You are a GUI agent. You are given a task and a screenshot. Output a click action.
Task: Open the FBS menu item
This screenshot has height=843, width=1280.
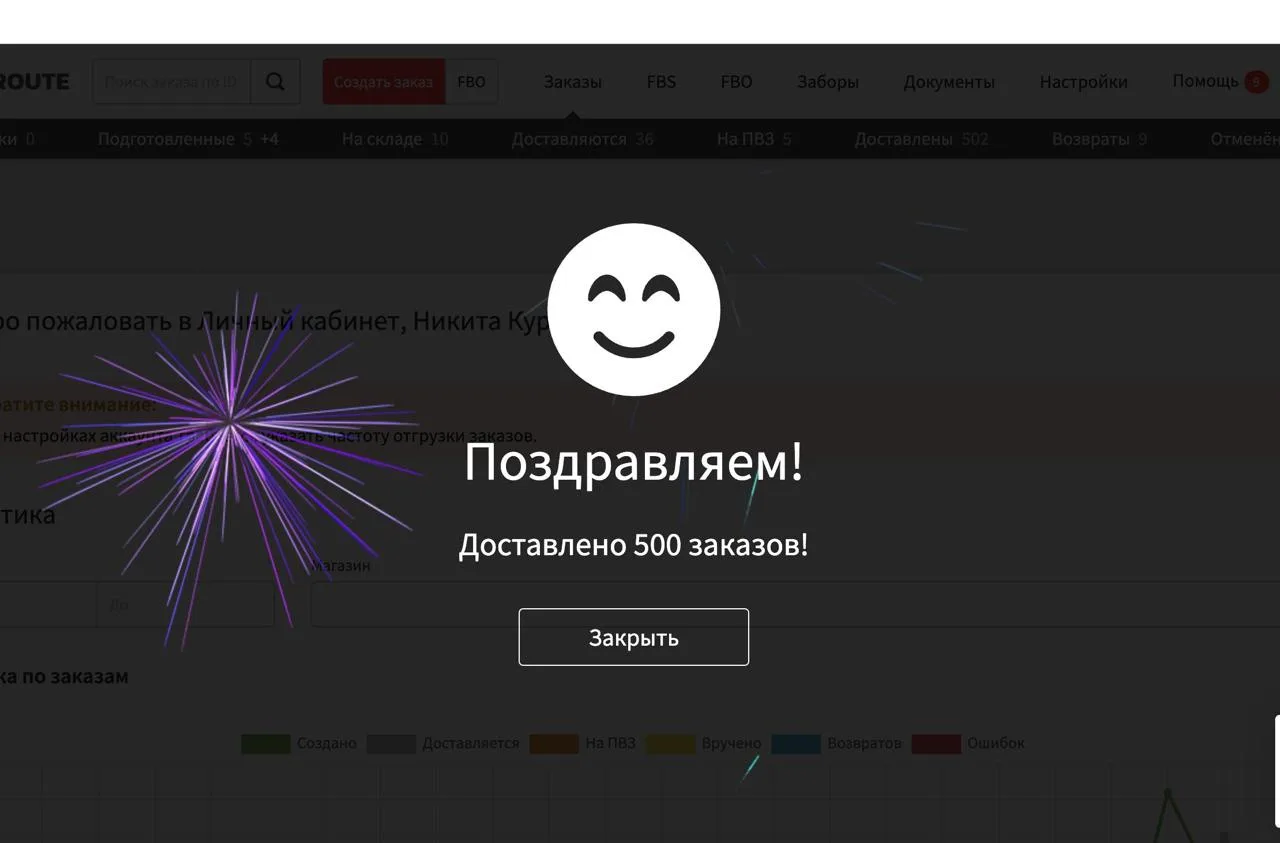(661, 82)
